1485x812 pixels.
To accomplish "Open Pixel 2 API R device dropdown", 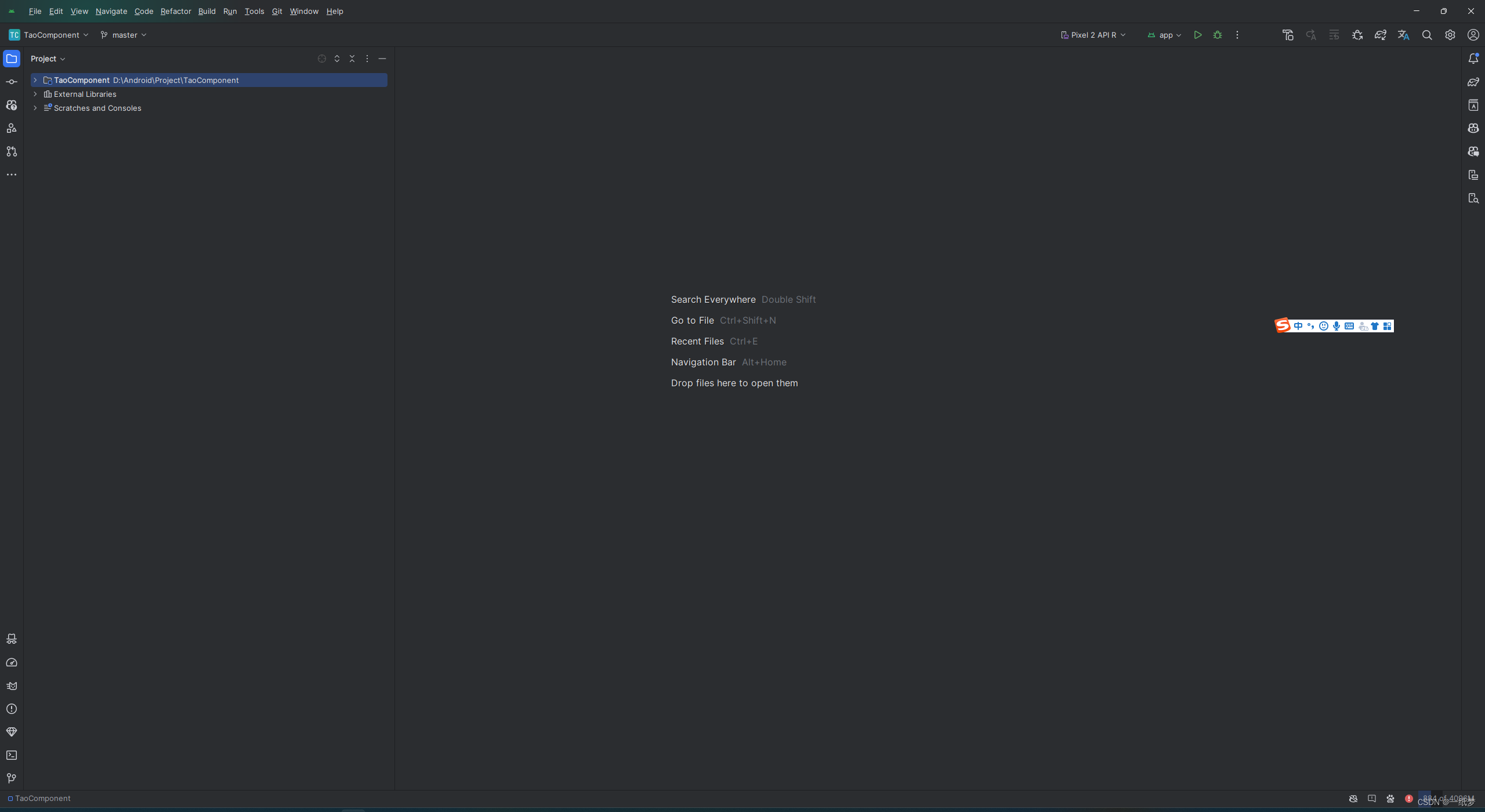I will pyautogui.click(x=1093, y=35).
